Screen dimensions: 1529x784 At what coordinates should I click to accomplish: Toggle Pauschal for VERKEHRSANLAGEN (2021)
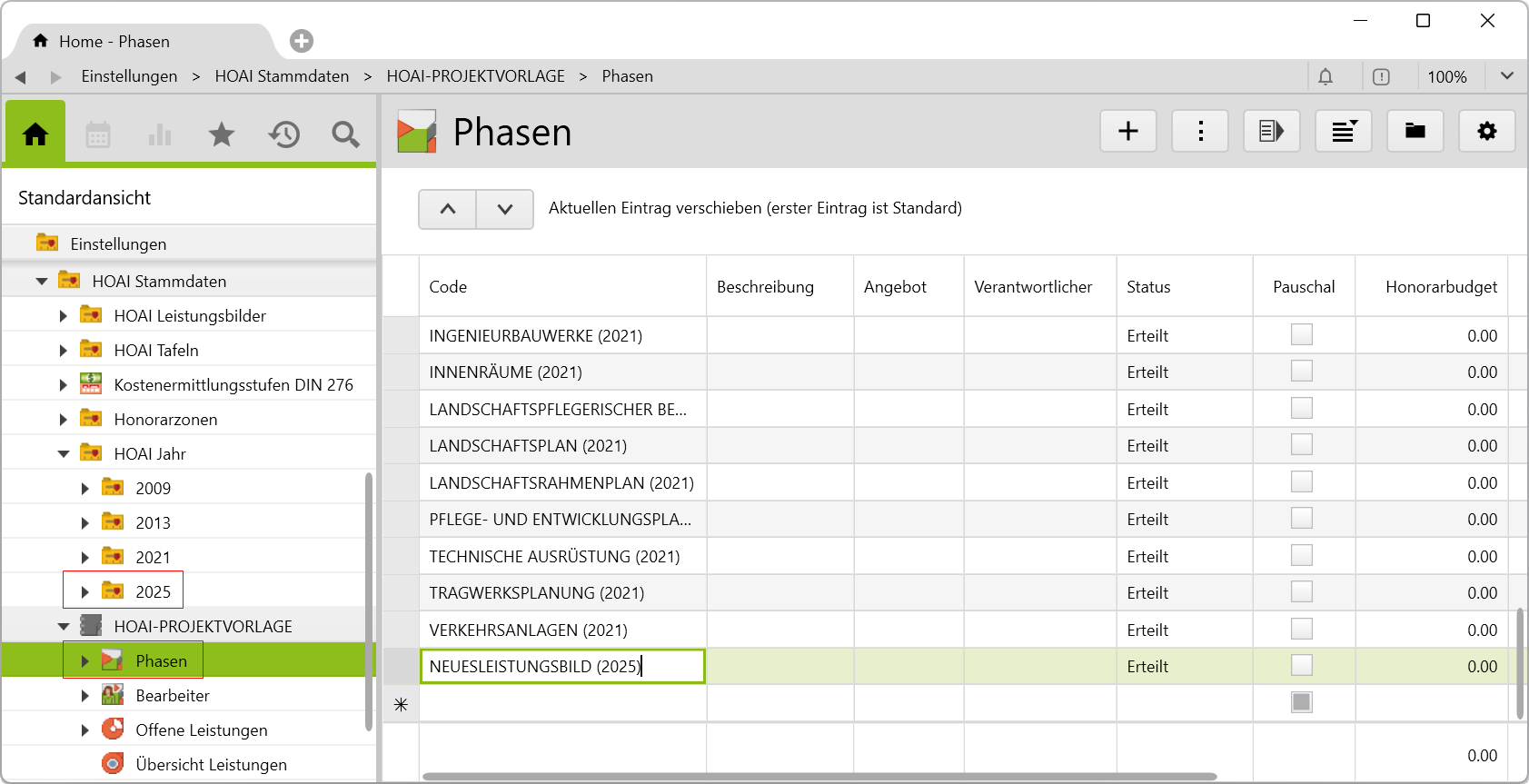pos(1302,629)
